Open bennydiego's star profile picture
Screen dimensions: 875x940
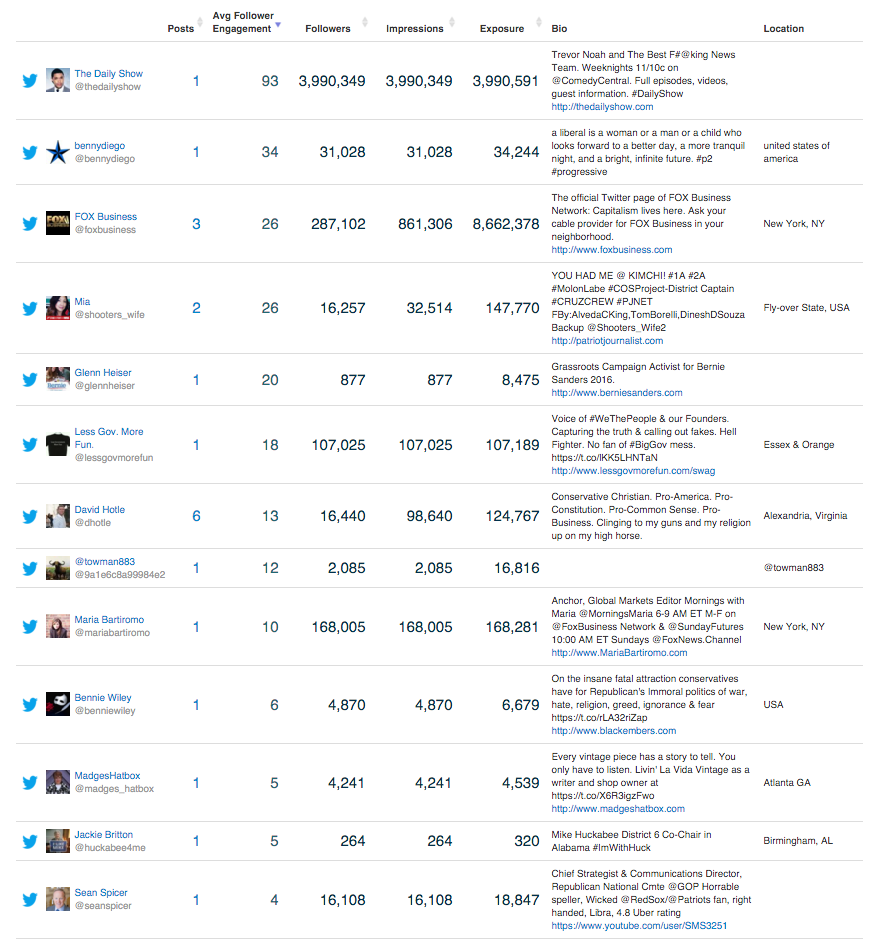tap(58, 152)
